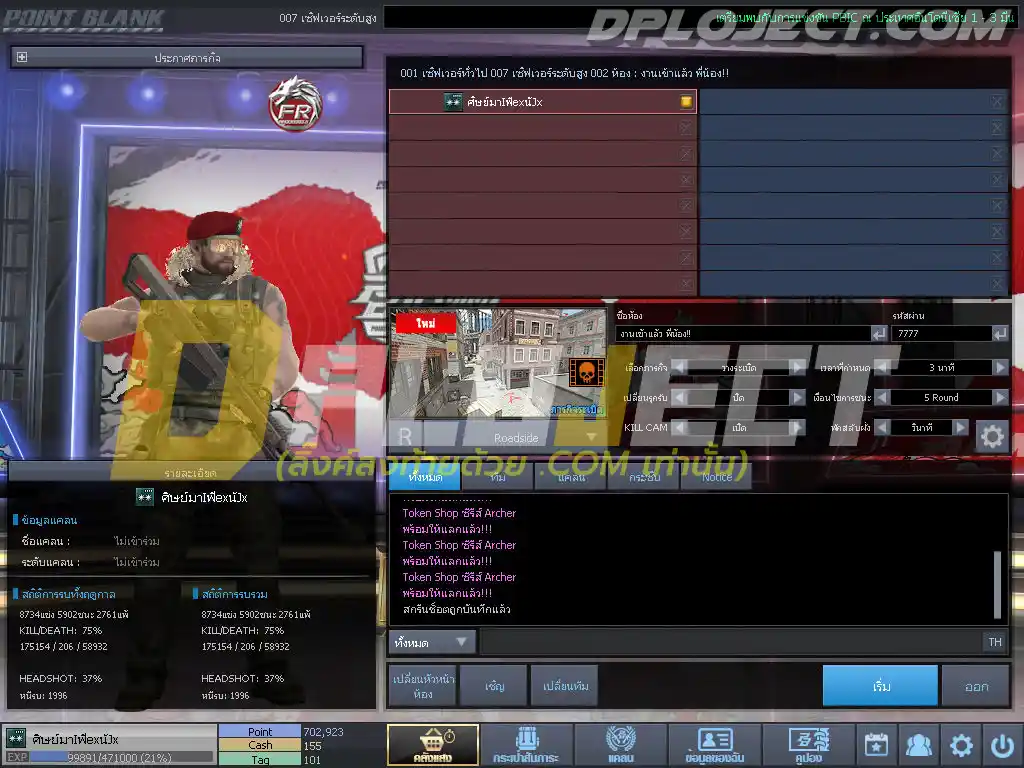Confirm password 7777 with its enter arrow icon
1024x768 pixels.
tap(1000, 334)
